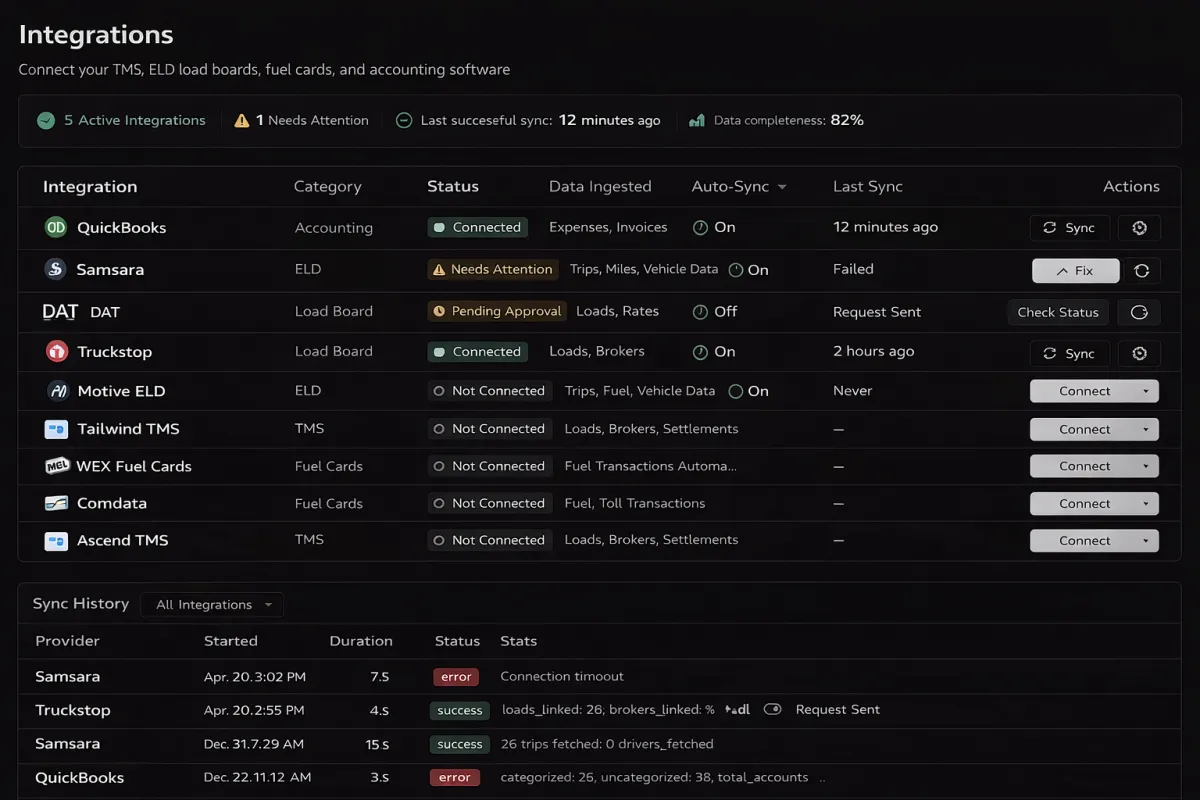Image resolution: width=1200 pixels, height=800 pixels.
Task: Click data completeness chart icon
Action: pos(697,120)
